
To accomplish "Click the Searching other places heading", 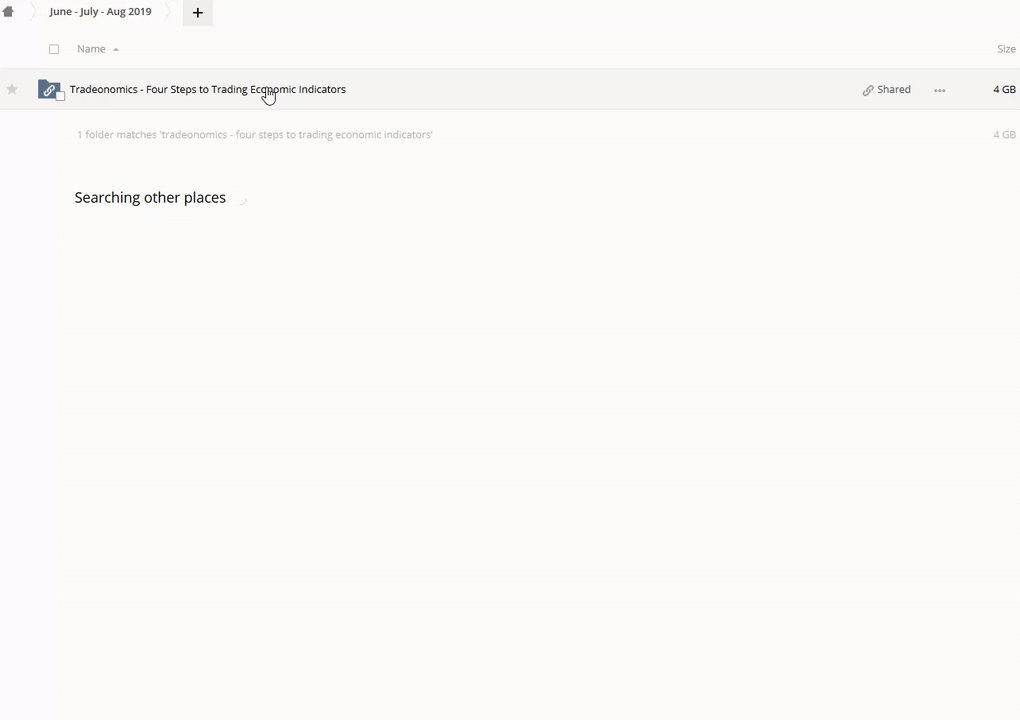I will coord(150,198).
